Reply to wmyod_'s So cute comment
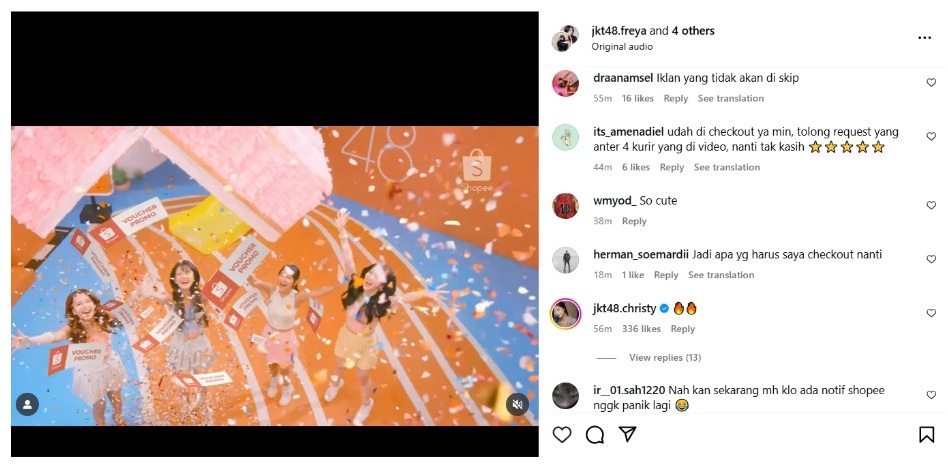 634,221
